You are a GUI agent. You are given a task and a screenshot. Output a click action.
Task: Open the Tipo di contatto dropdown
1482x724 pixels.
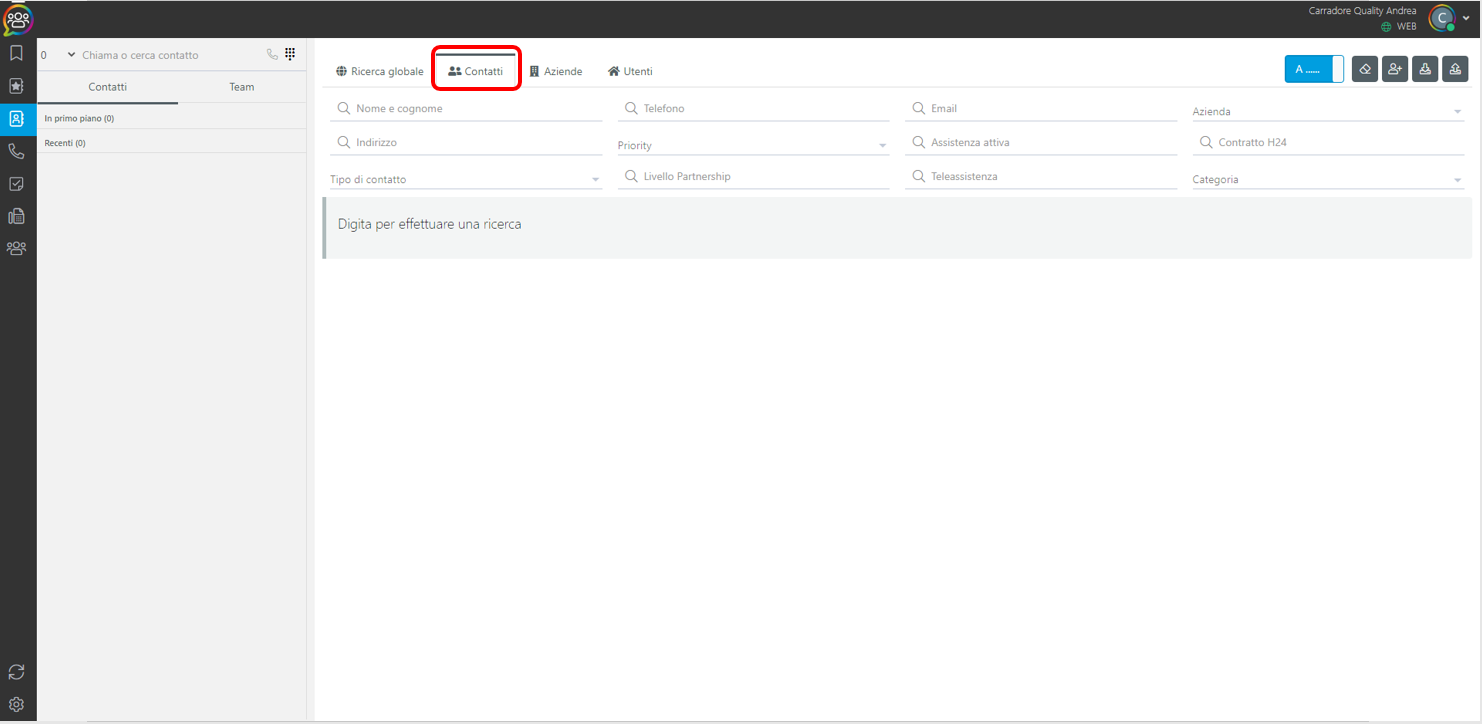[466, 180]
